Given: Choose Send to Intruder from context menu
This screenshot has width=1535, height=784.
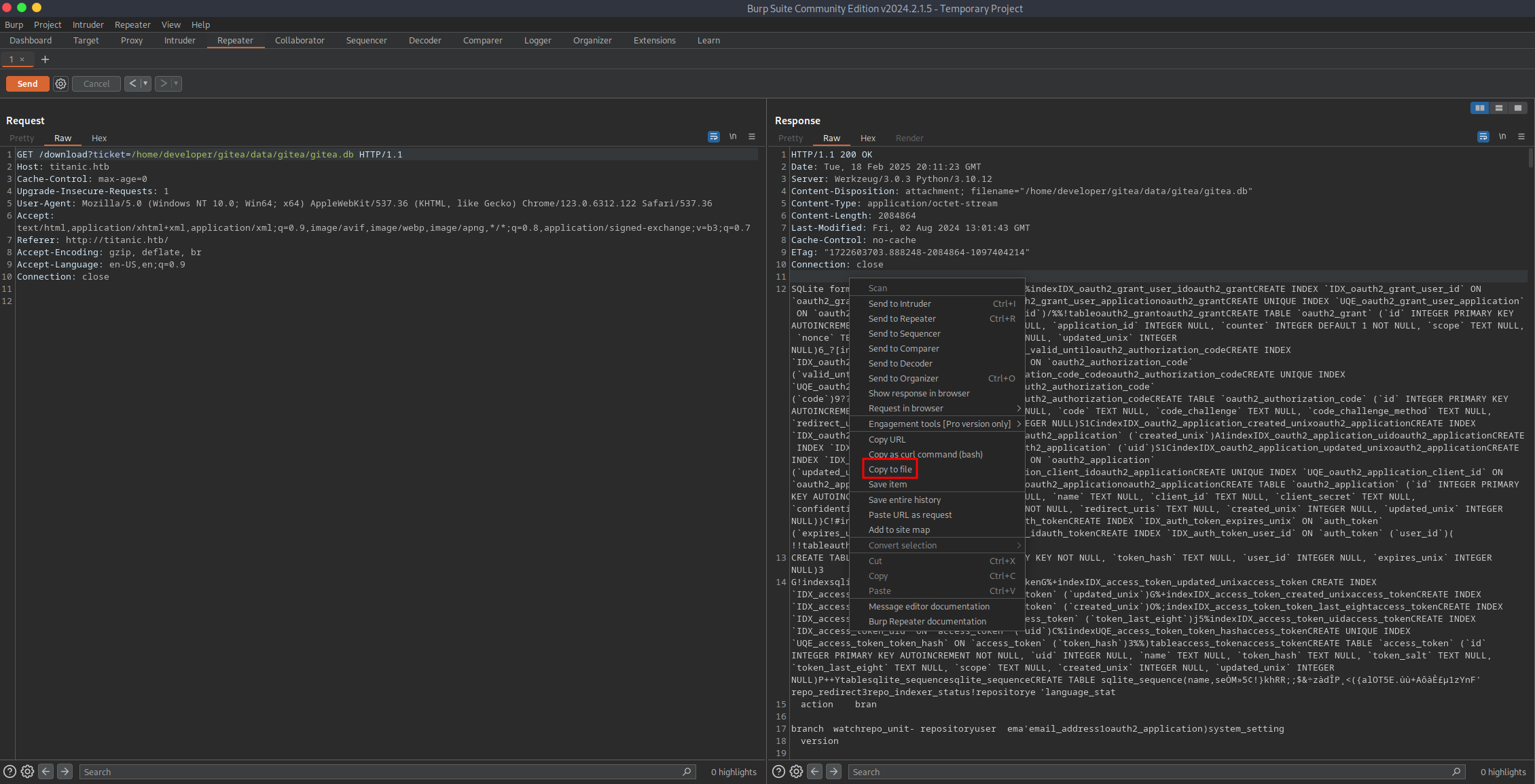Looking at the screenshot, I should pyautogui.click(x=937, y=303).
